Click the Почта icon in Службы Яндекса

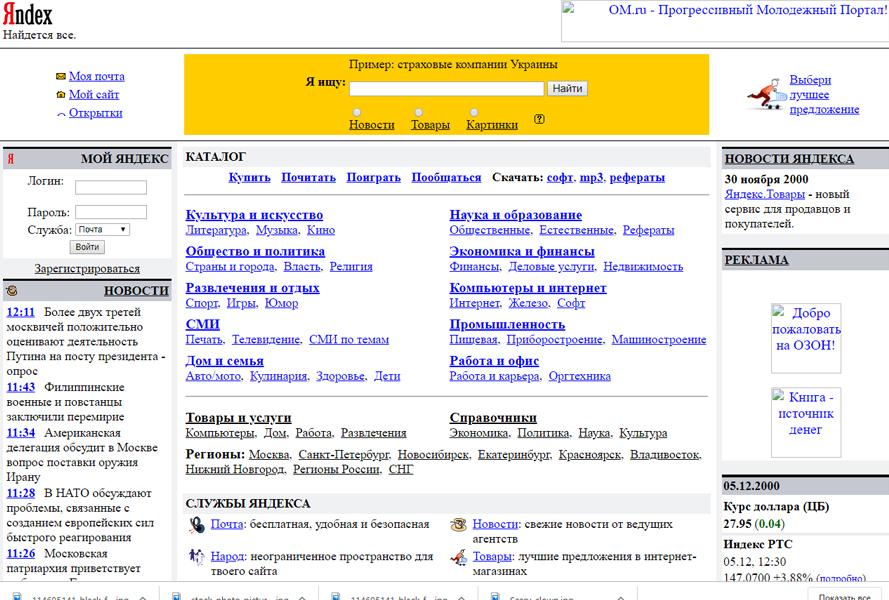tap(197, 525)
